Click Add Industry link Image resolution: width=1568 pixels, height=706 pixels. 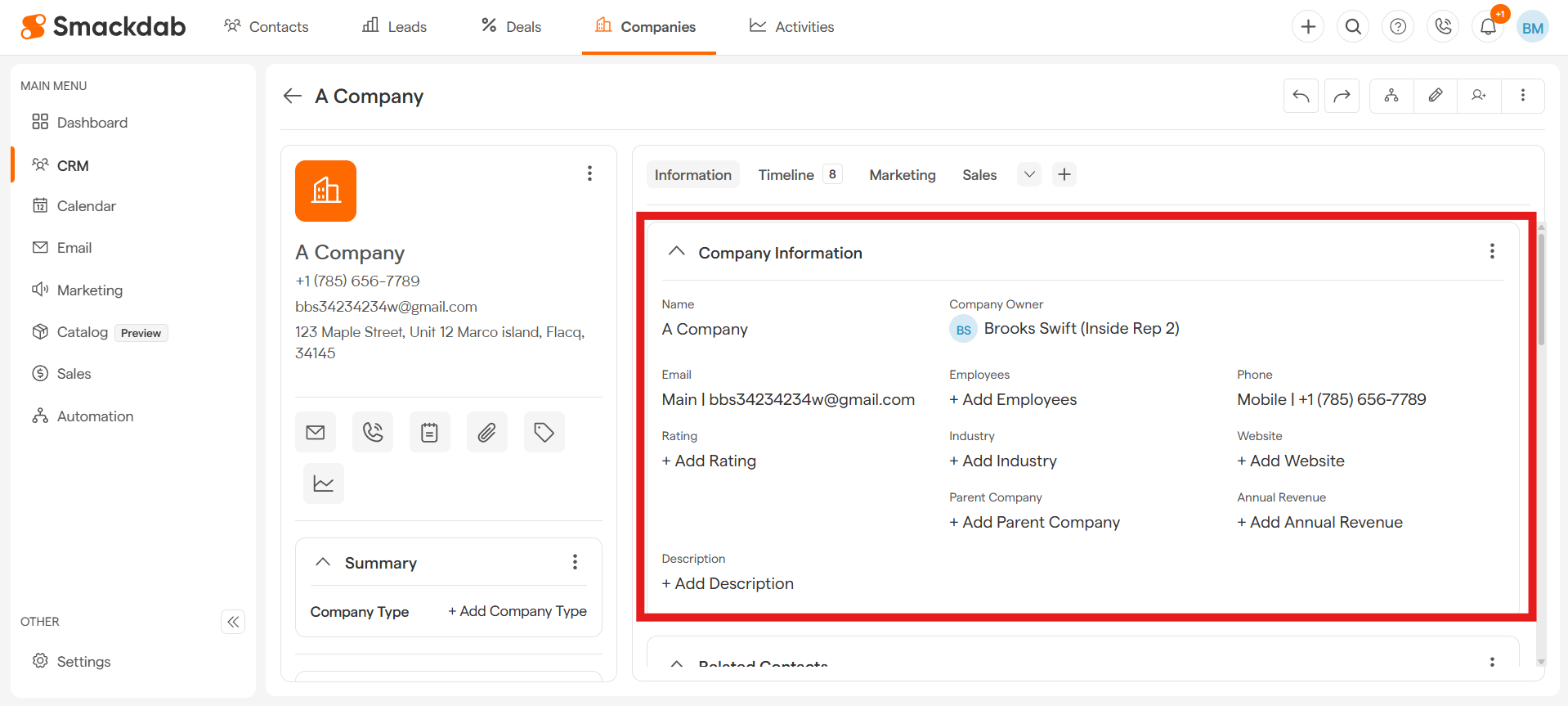1003,461
